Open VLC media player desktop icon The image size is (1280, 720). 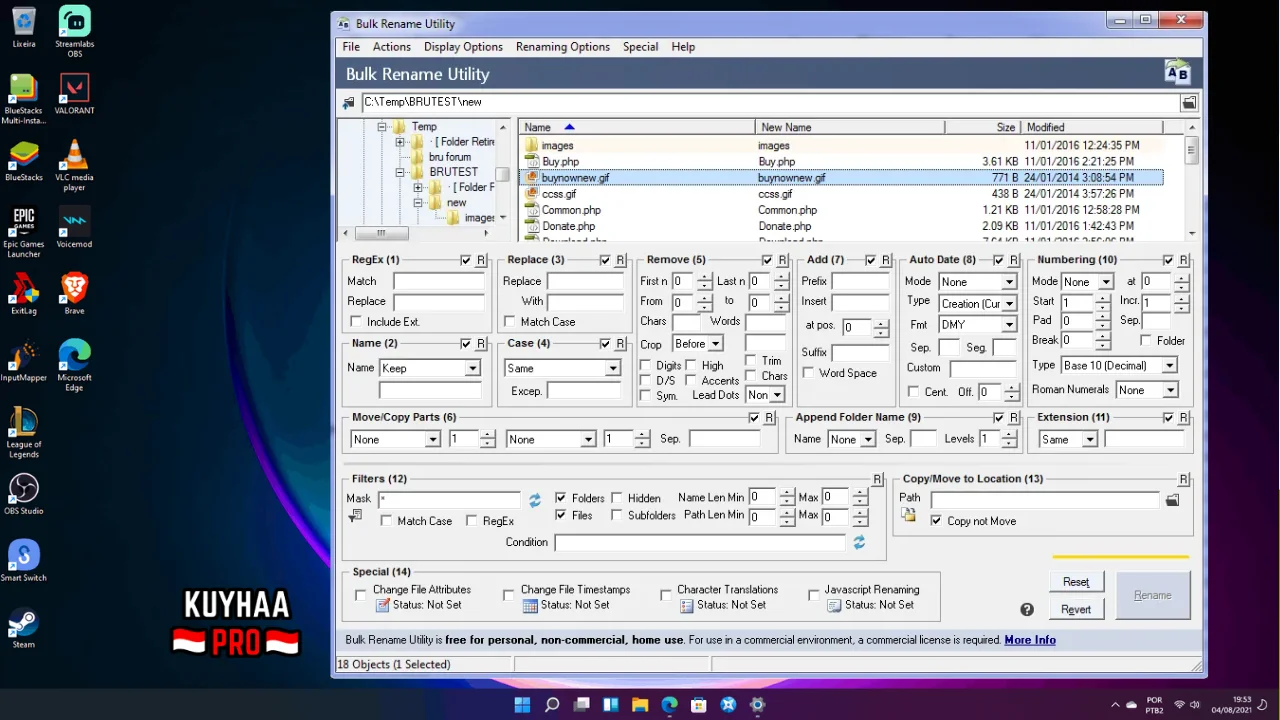74,165
